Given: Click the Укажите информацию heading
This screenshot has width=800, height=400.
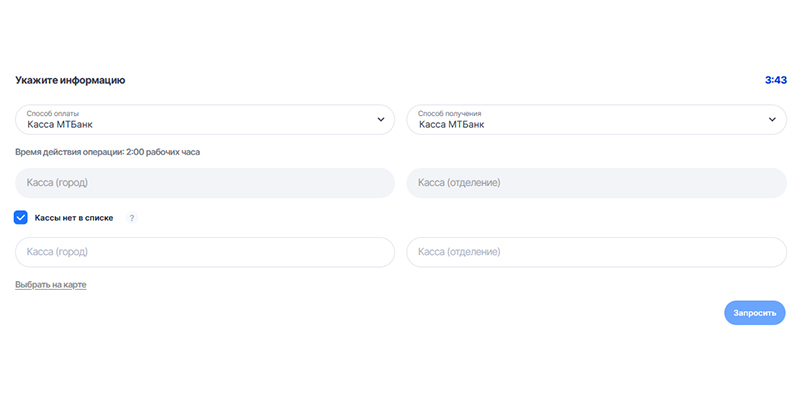Looking at the screenshot, I should pyautogui.click(x=70, y=80).
